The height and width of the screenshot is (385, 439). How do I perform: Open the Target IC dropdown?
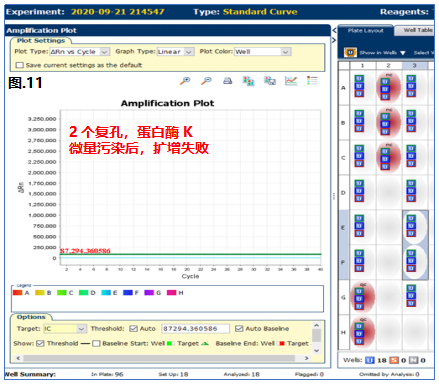65,329
